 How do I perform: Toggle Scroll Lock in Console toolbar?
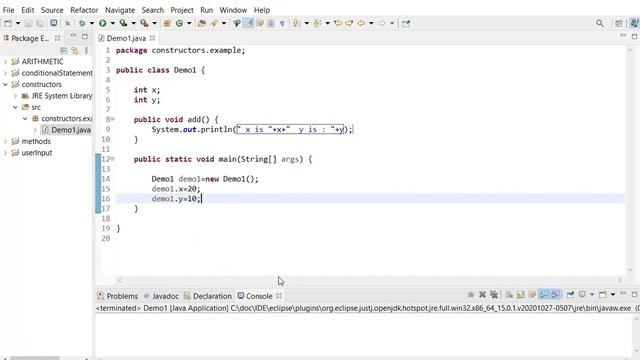[x=520, y=294]
